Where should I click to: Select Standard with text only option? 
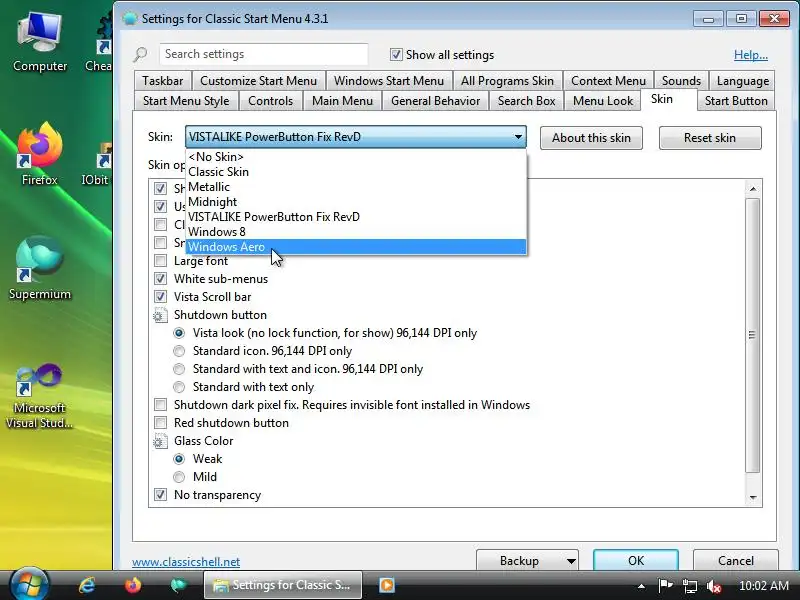tap(179, 387)
